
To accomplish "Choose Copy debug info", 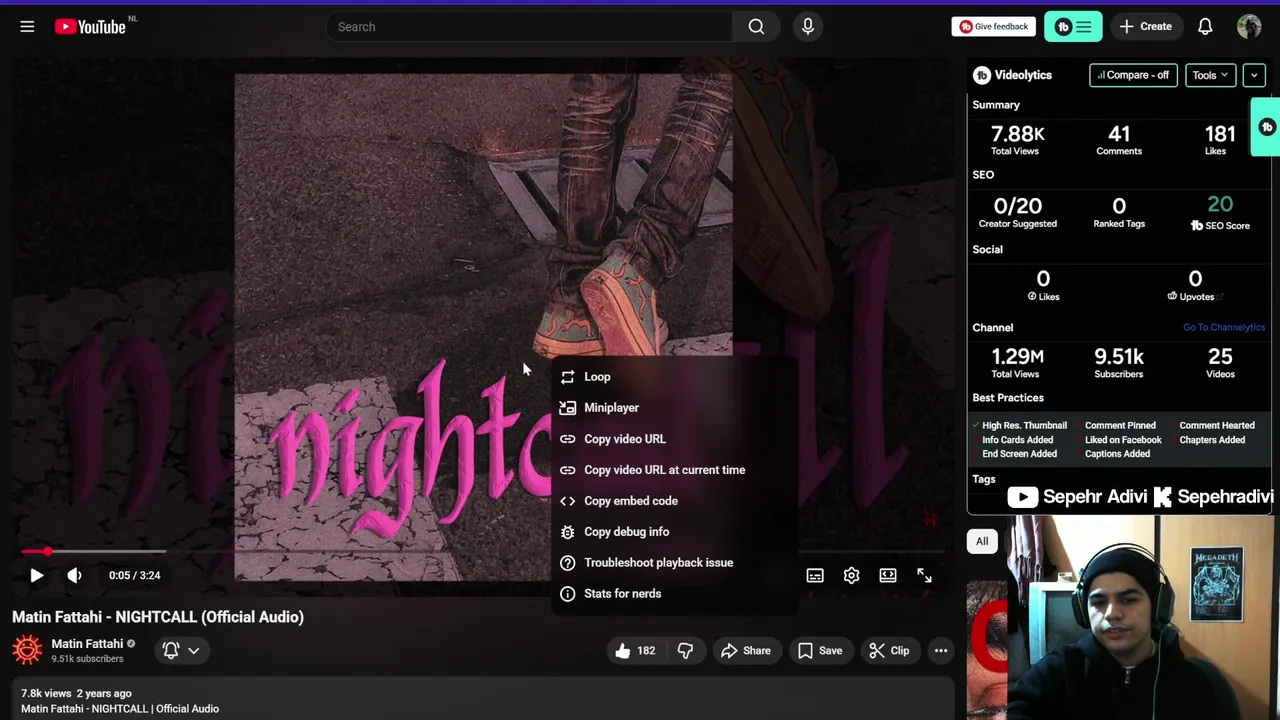I will coord(675,532).
